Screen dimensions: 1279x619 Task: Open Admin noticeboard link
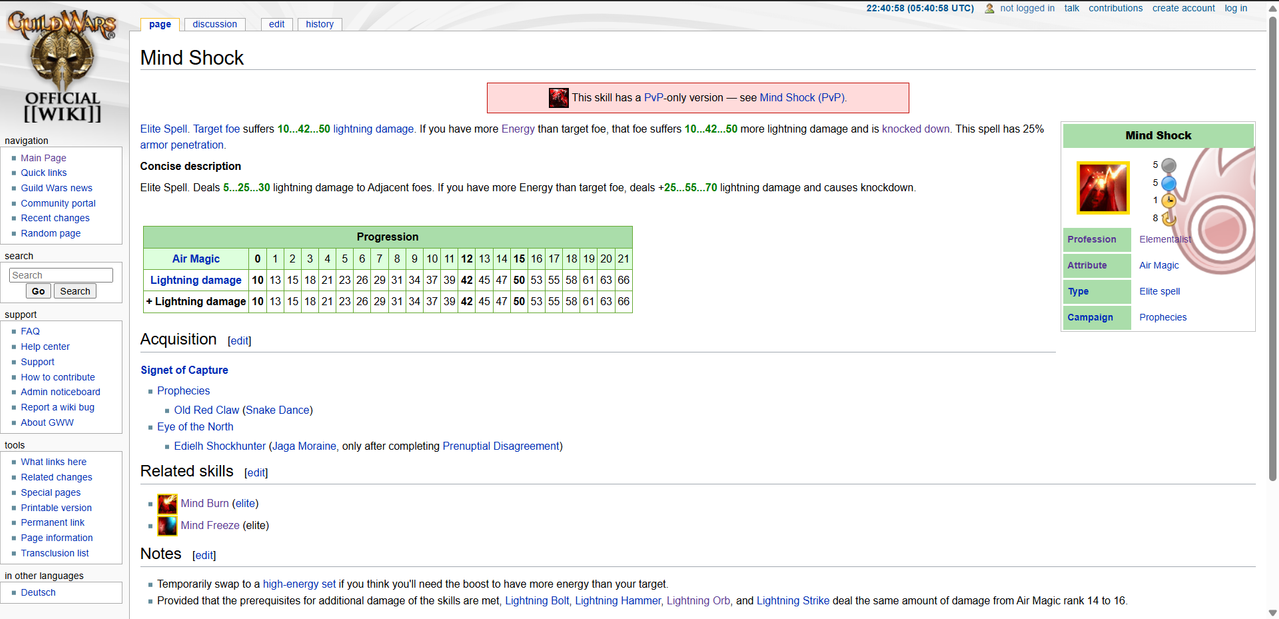point(60,392)
